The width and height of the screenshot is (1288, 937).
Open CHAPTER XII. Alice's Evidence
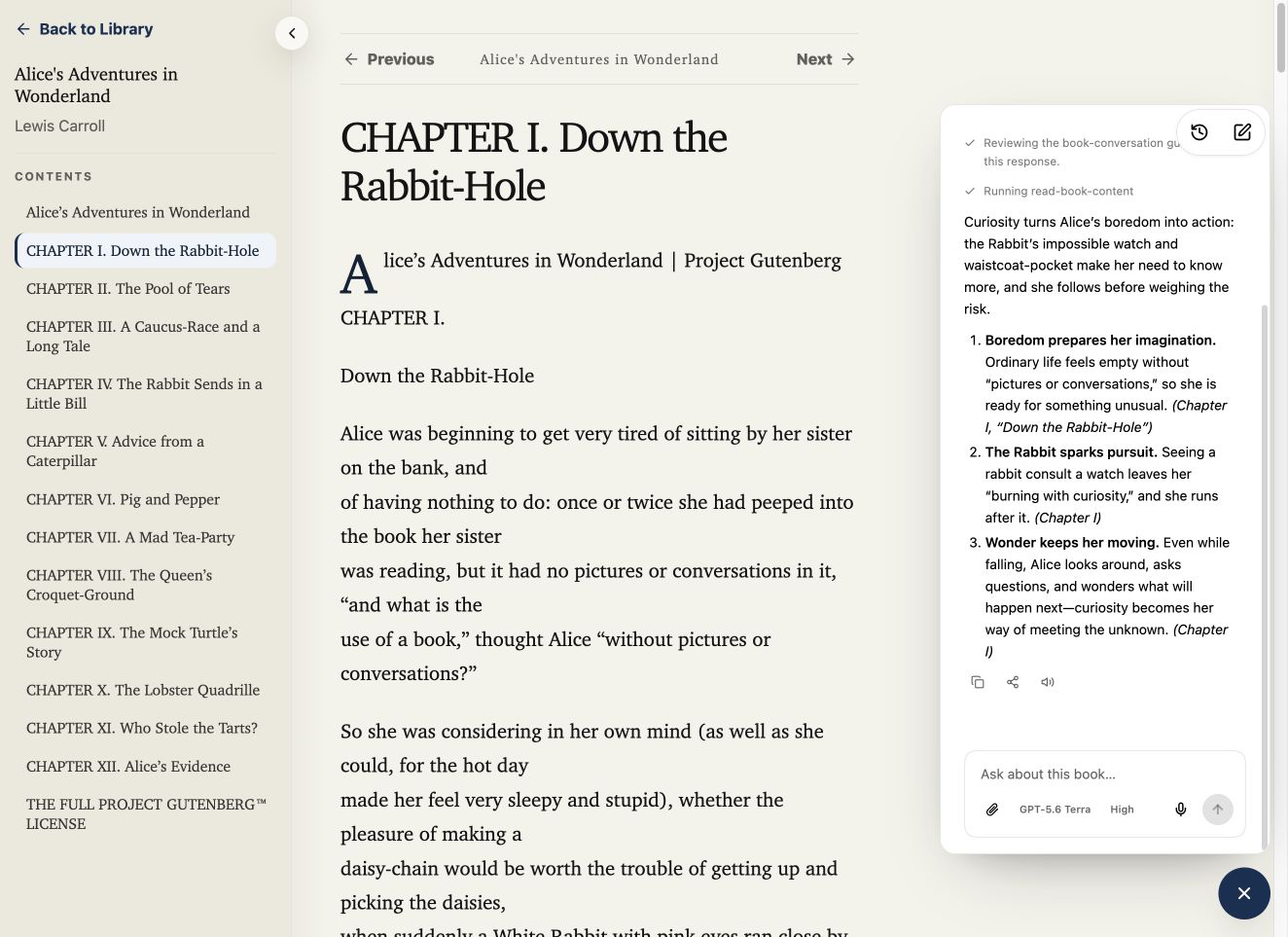146,767
